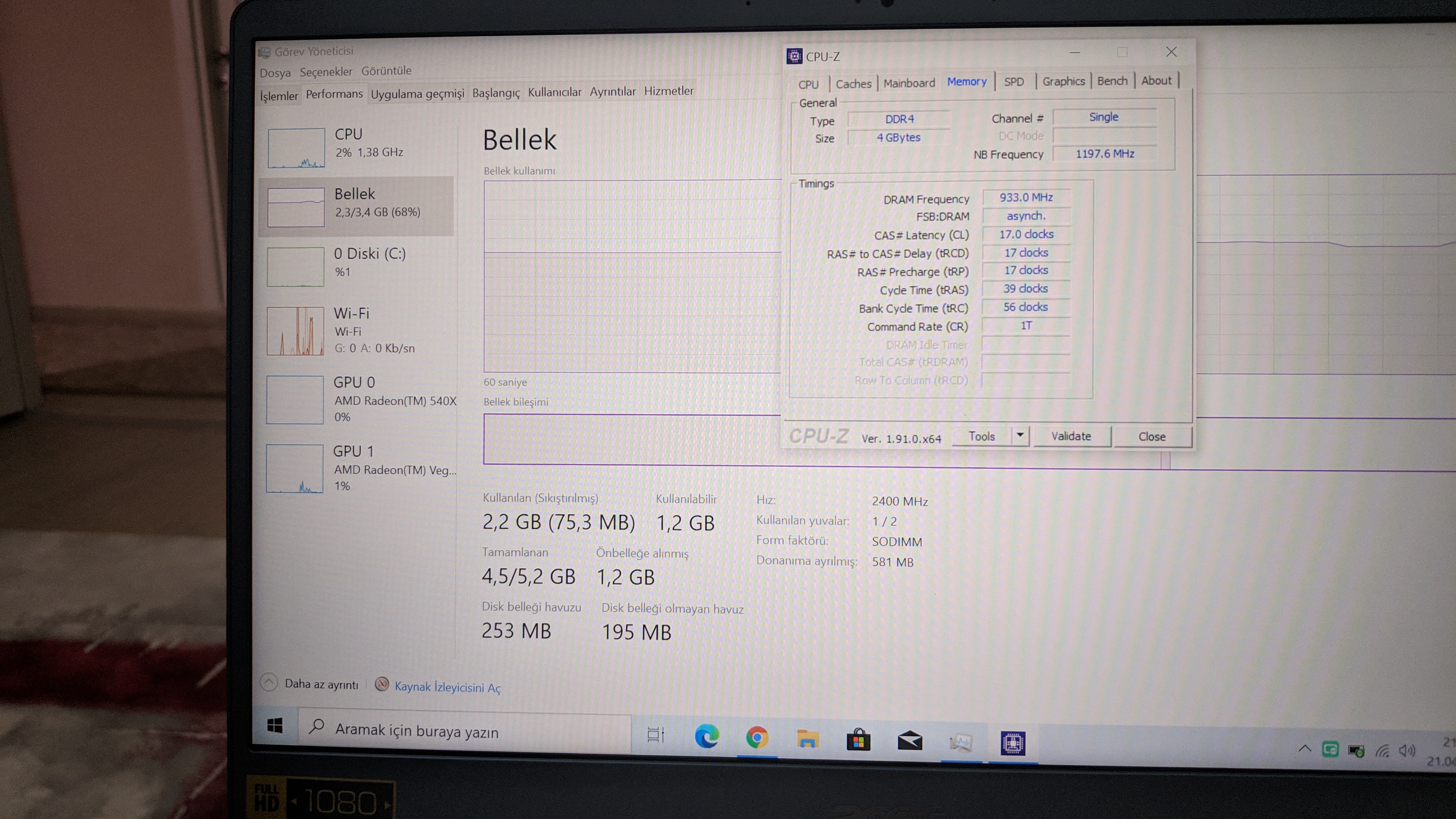The image size is (1456, 819).
Task: Open Wi-Fi network tray icon
Action: [1383, 751]
